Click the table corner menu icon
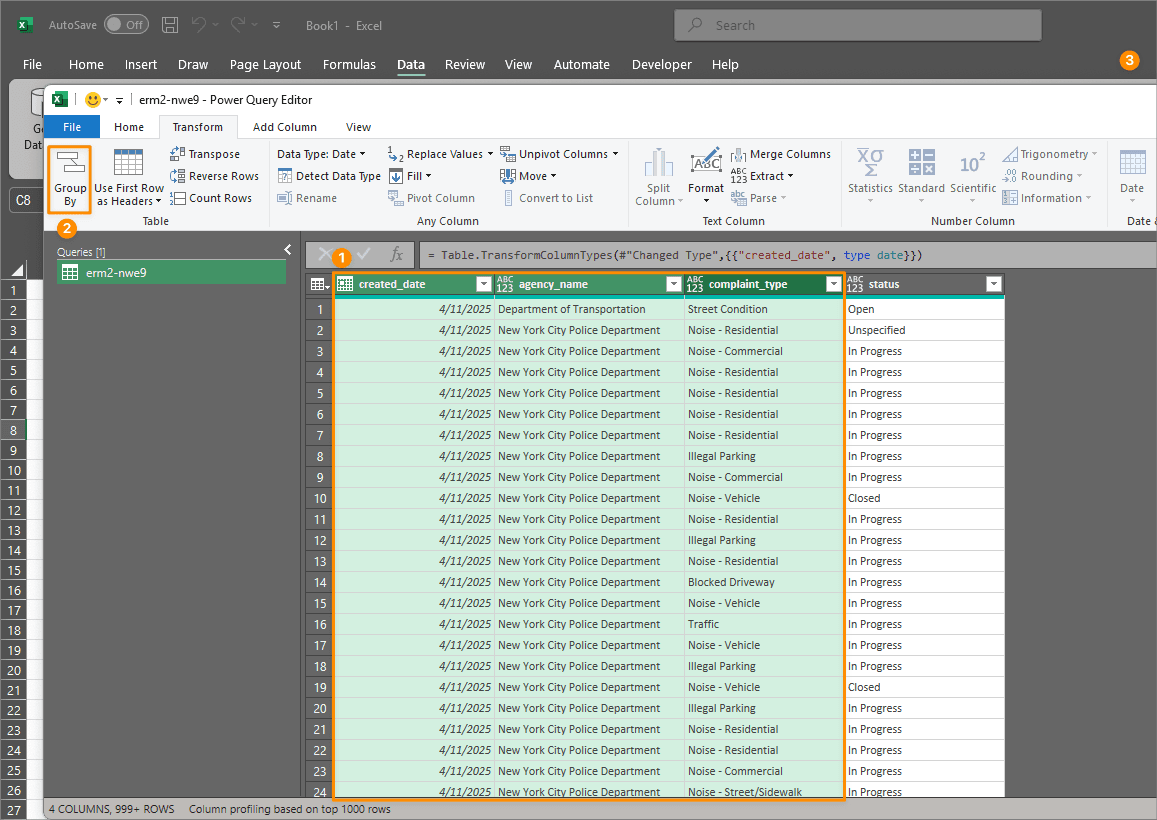Image resolution: width=1157 pixels, height=820 pixels. (320, 284)
